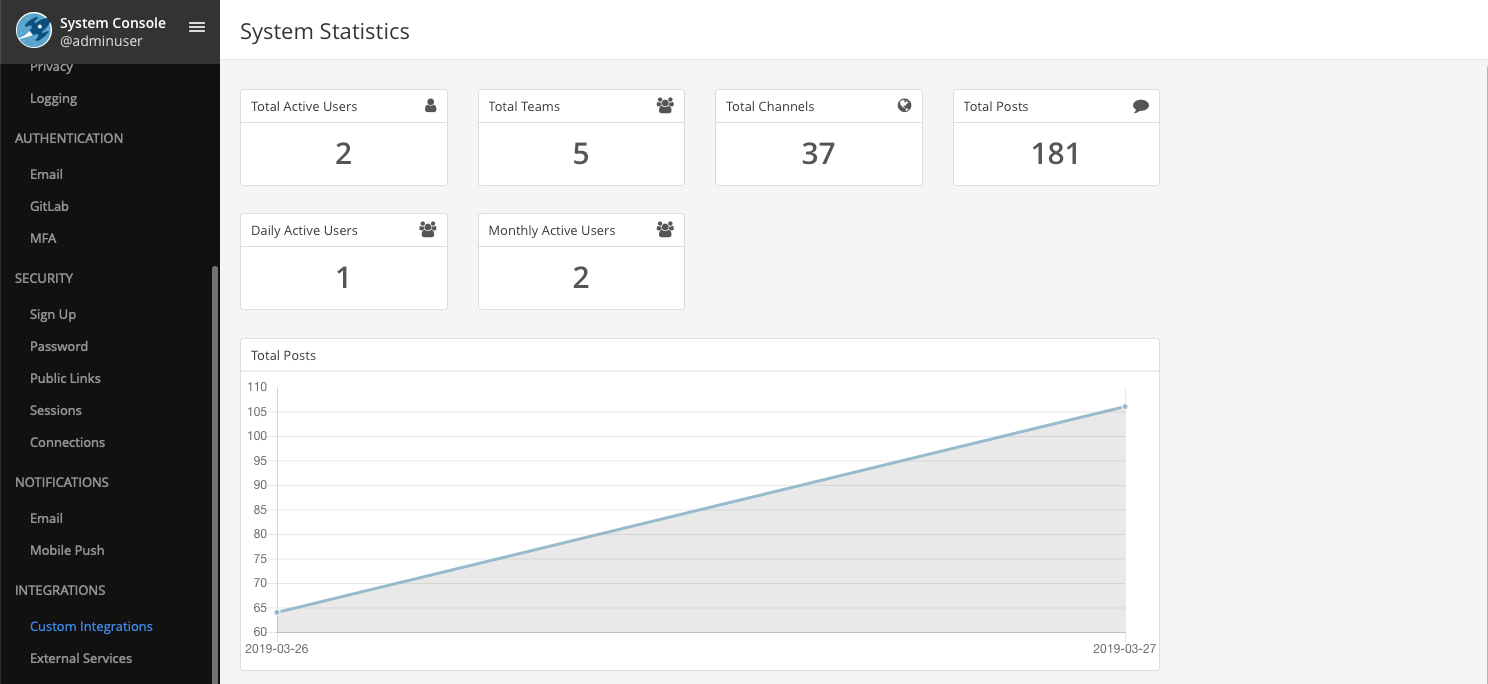Open the Logging settings page
This screenshot has width=1488, height=684.
coord(53,98)
